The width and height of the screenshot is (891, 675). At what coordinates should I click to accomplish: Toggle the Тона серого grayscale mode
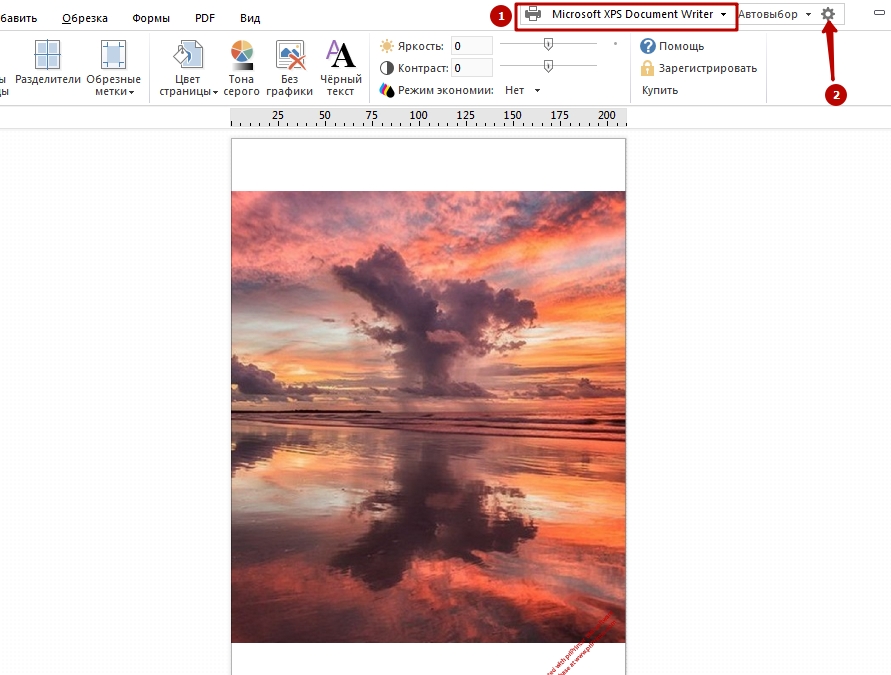[x=242, y=57]
